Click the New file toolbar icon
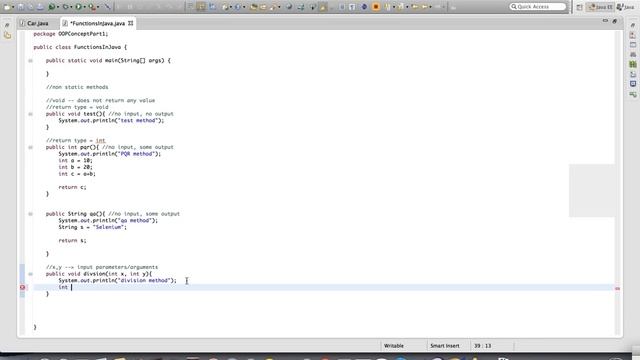The image size is (640, 360). click(7, 7)
